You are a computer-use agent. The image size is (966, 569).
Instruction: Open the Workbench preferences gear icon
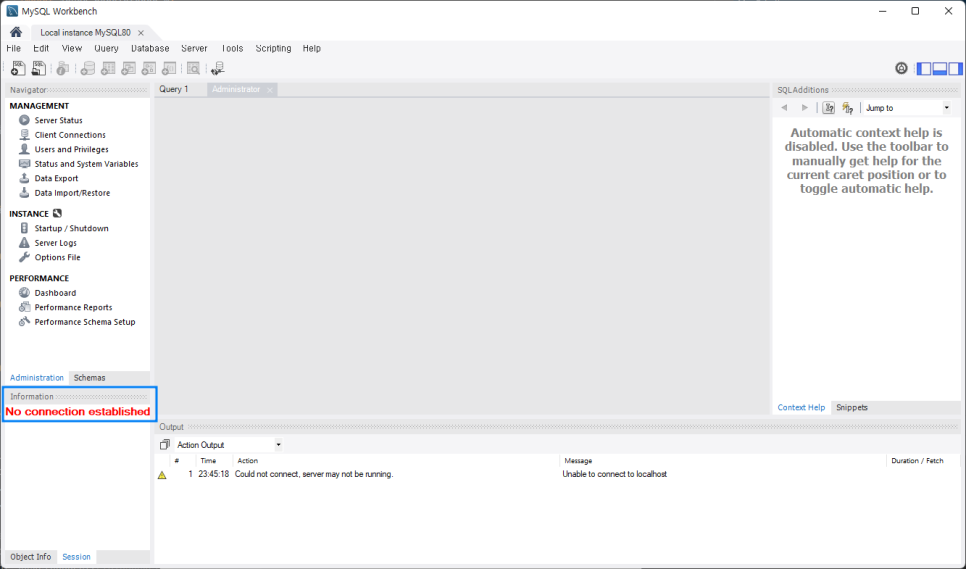pos(901,68)
